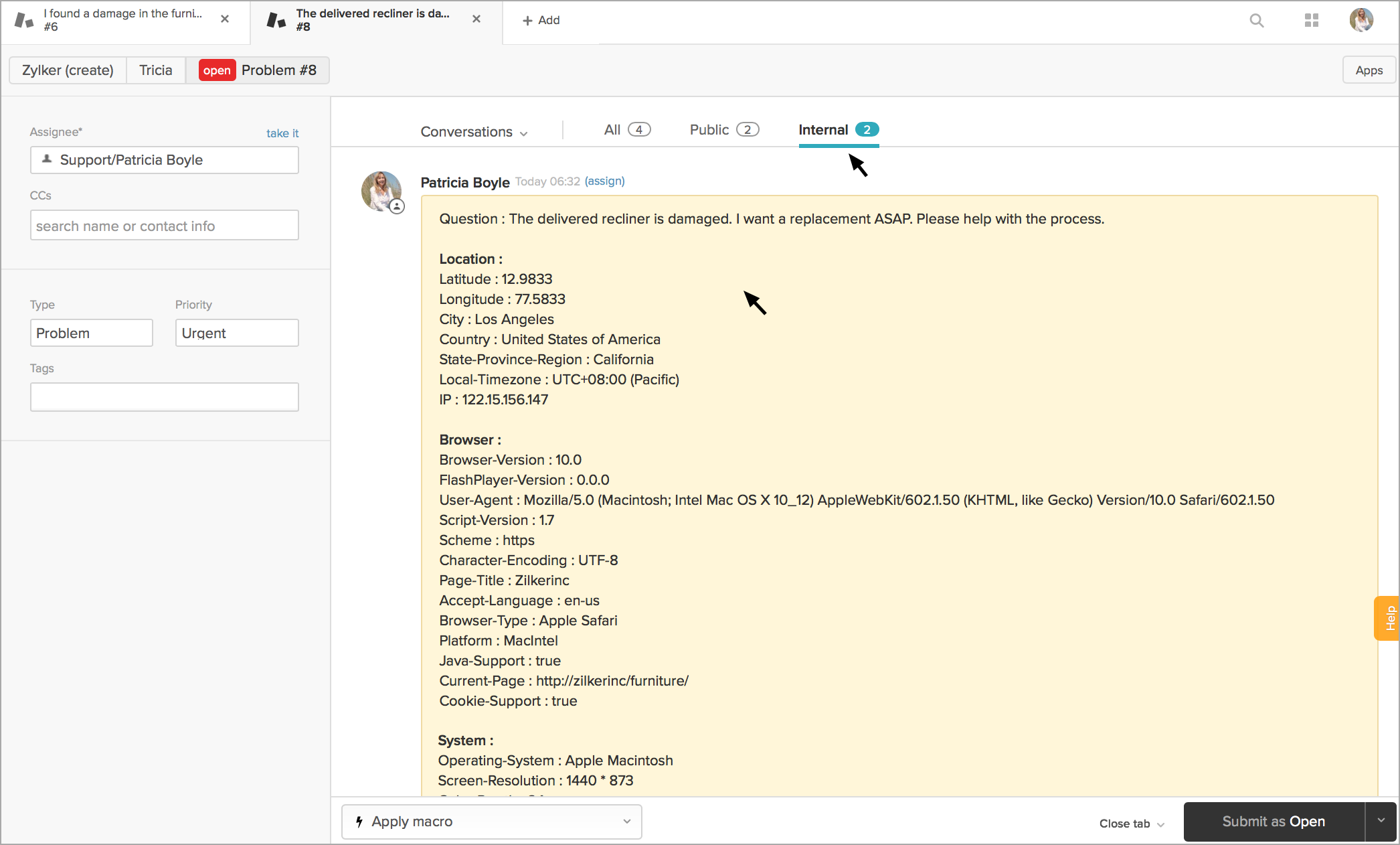This screenshot has height=845, width=1400.
Task: Close the ticket #6 tab
Action: click(225, 19)
